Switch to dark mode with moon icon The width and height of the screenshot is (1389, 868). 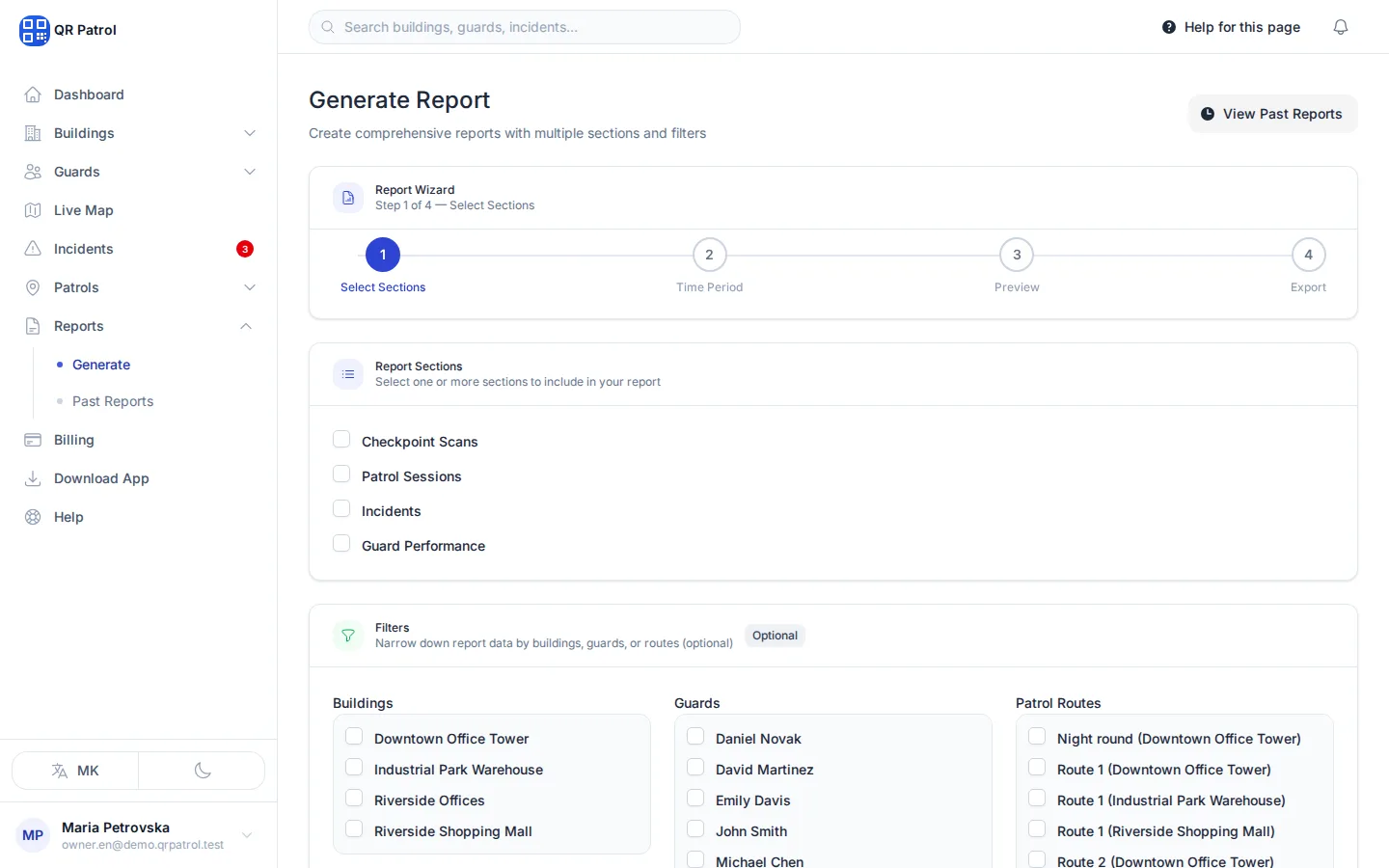coord(203,771)
